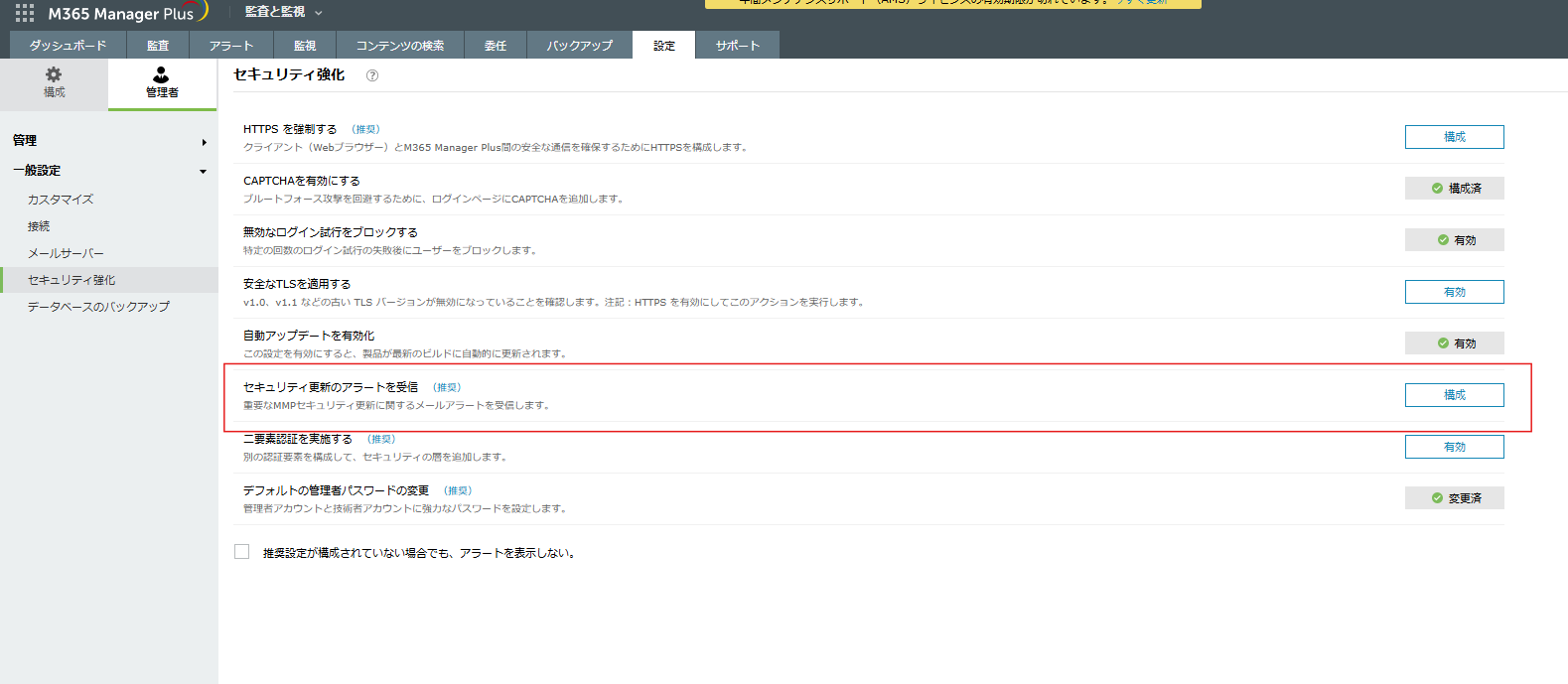Go to the コンテンツの検索 tab

[x=400, y=46]
